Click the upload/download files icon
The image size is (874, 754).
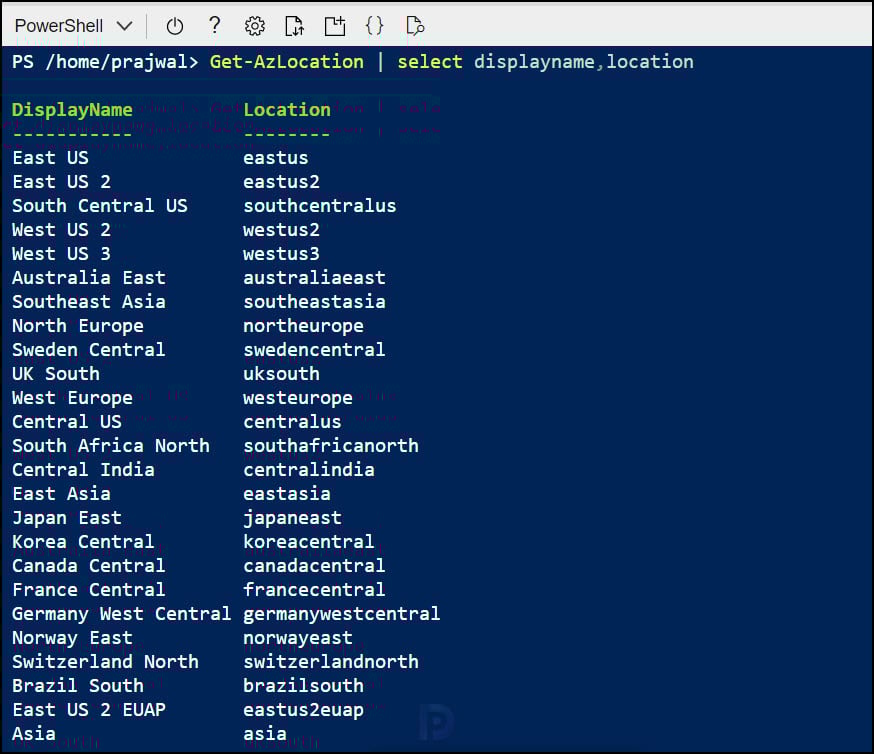click(x=294, y=26)
